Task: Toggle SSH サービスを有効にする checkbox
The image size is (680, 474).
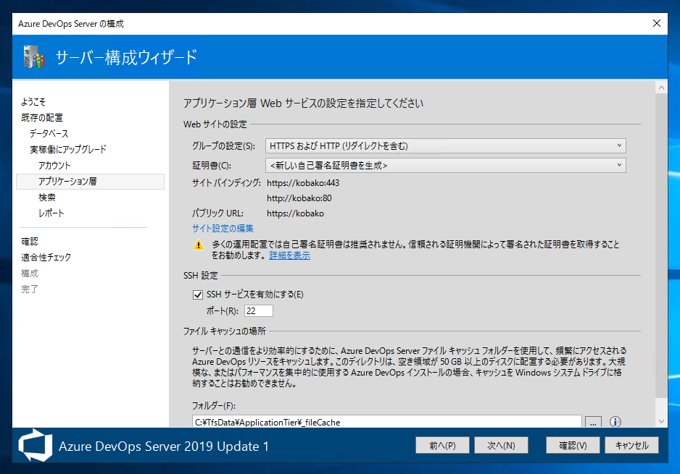Action: [198, 295]
